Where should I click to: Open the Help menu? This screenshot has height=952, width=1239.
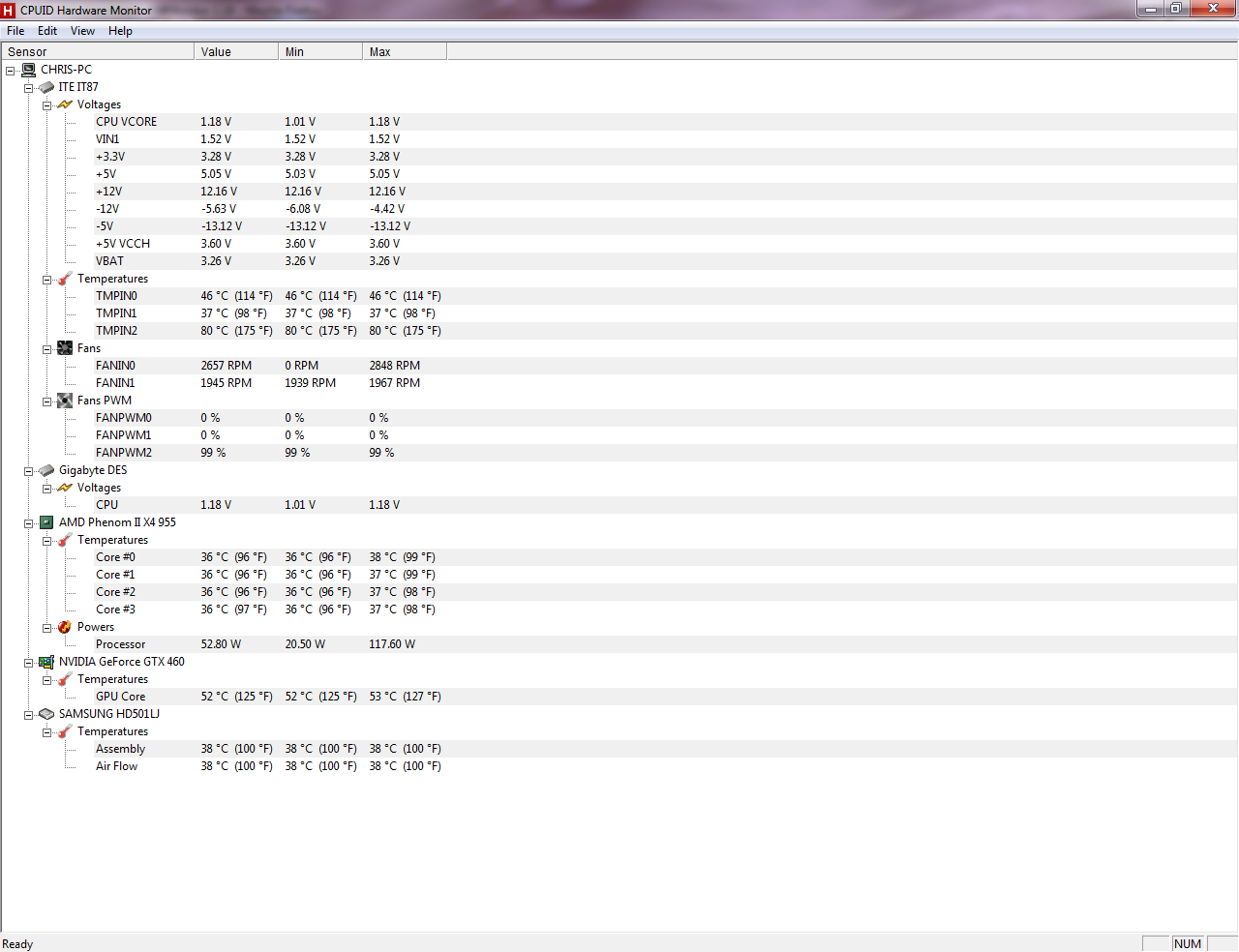coord(120,31)
